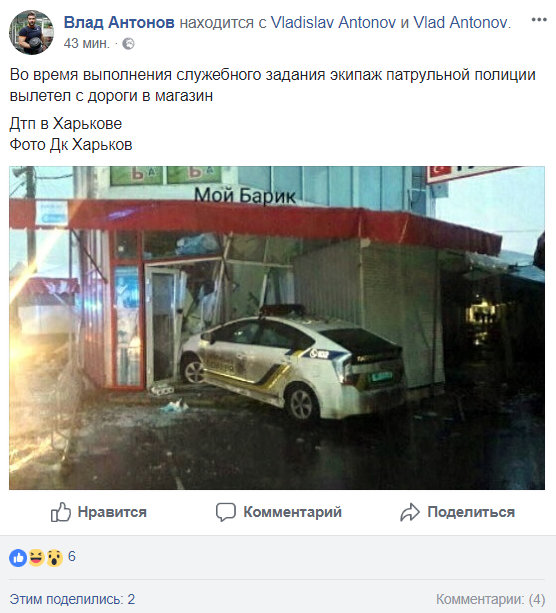Click the 43 мин. timestamp

point(86,43)
